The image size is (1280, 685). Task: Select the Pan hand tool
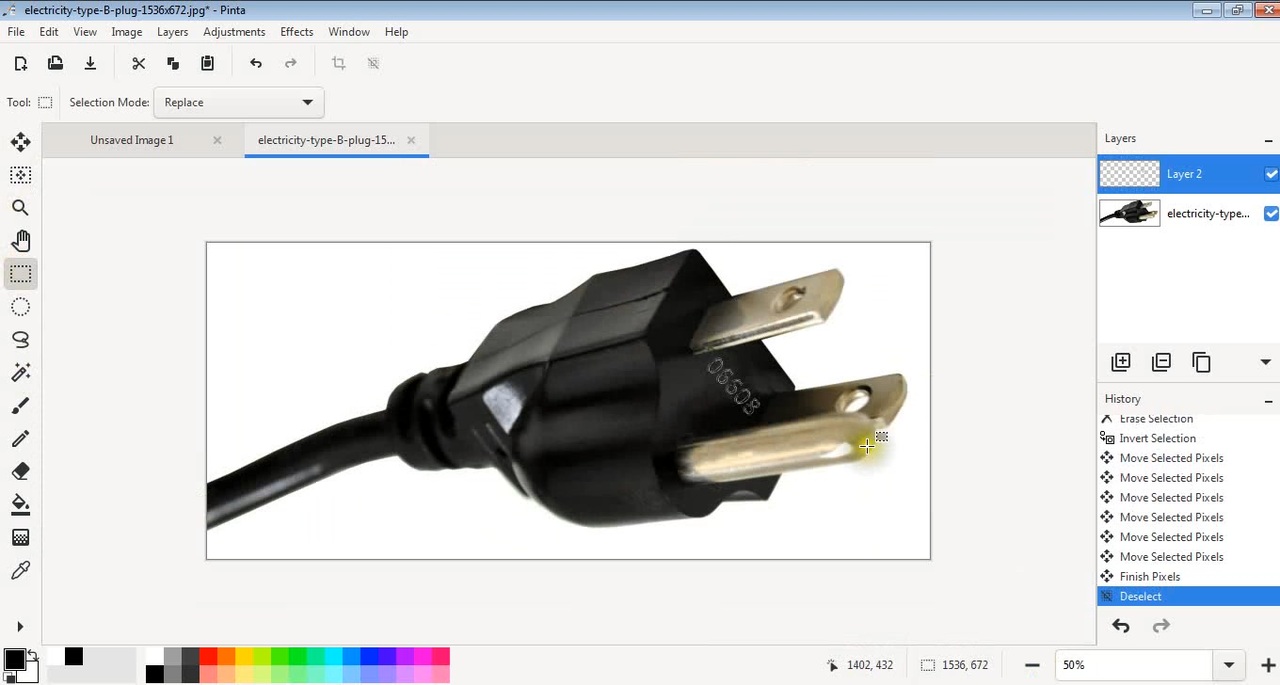coord(20,241)
